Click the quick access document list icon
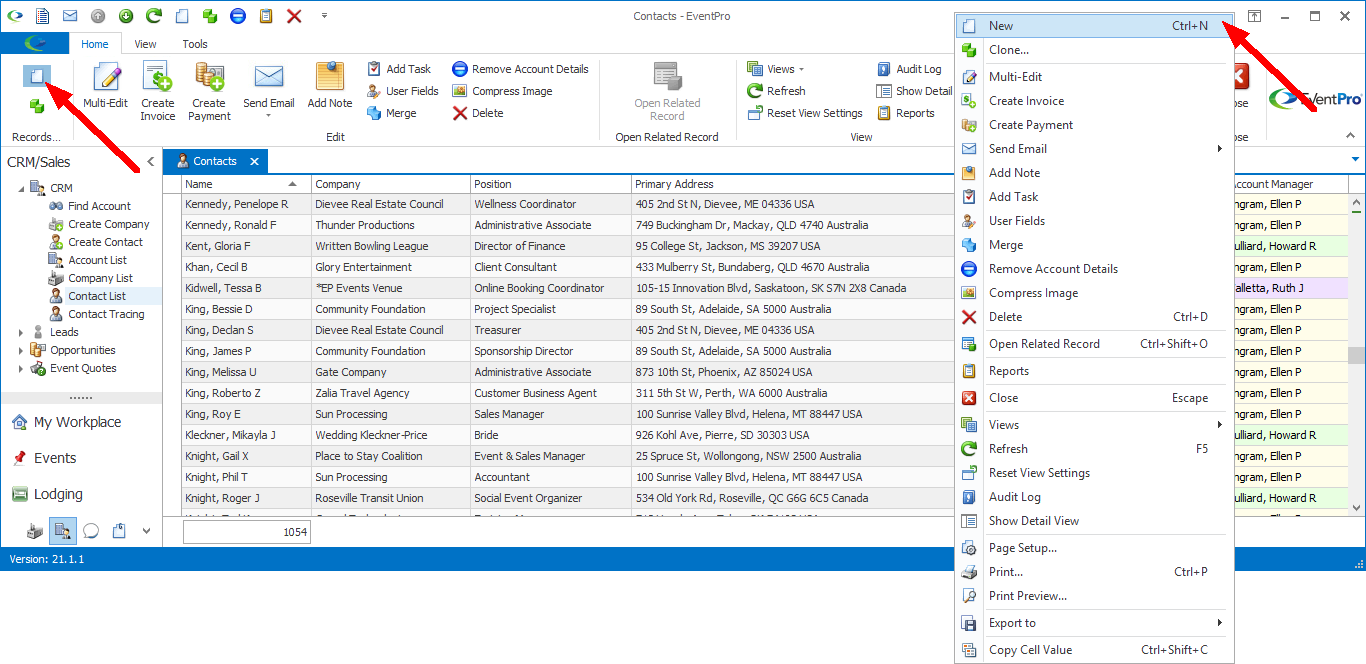The width and height of the screenshot is (1366, 664). [42, 16]
